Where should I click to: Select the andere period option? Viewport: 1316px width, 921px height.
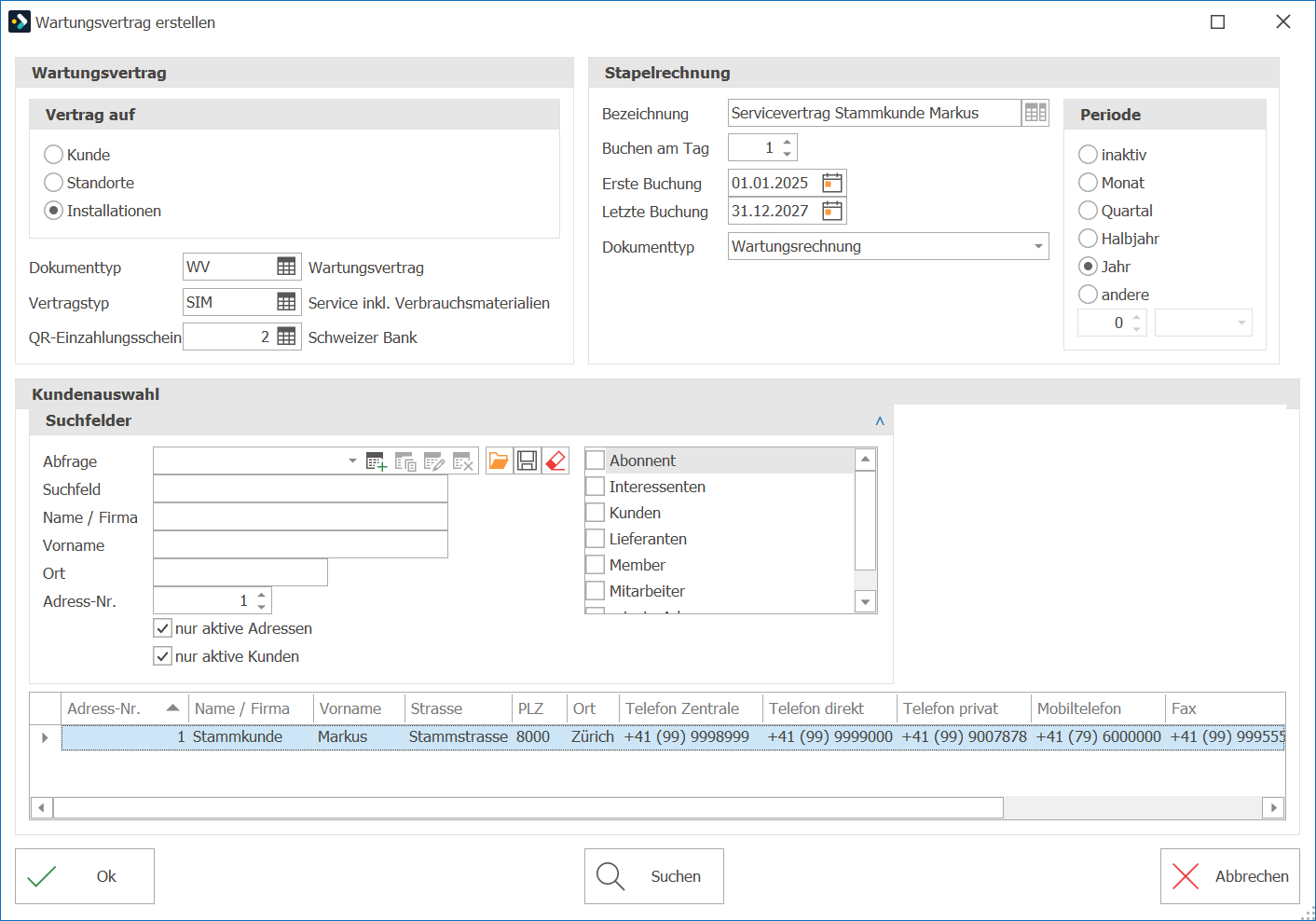(x=1088, y=295)
